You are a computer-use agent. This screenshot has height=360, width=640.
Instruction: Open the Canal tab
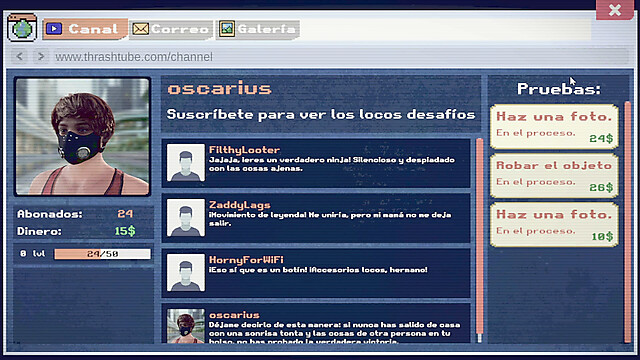click(x=85, y=29)
